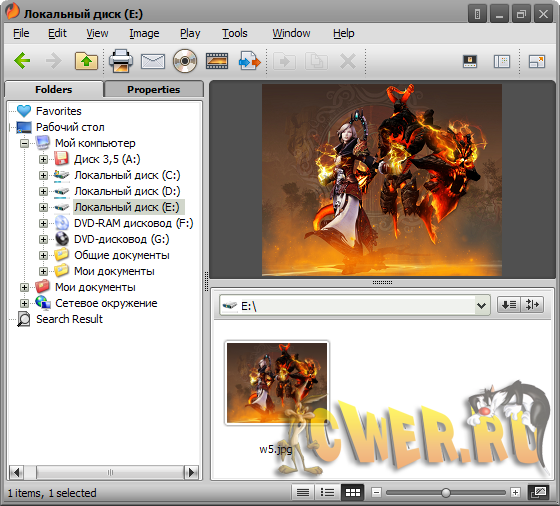Click the green Back arrow

point(22,61)
